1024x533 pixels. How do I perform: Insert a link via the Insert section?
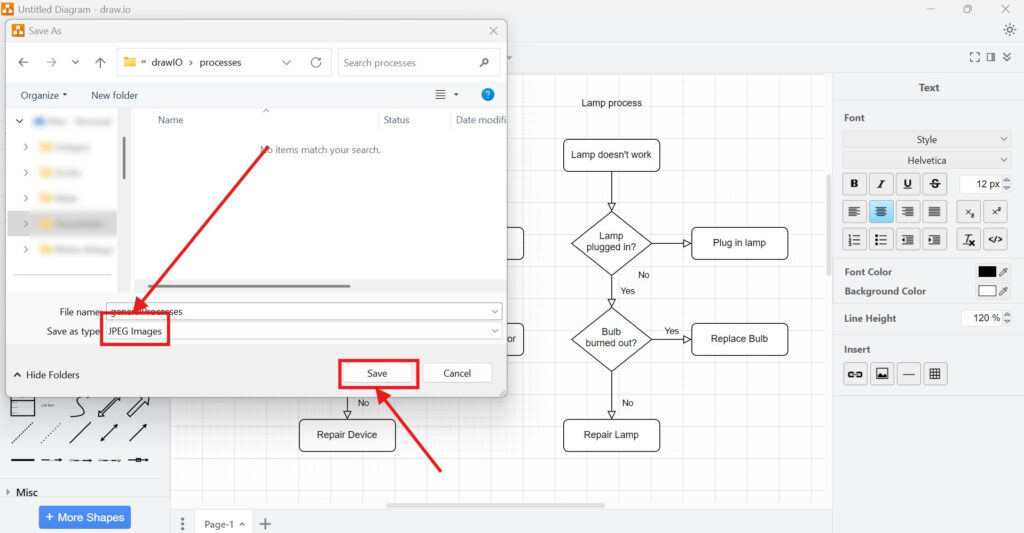pos(855,374)
